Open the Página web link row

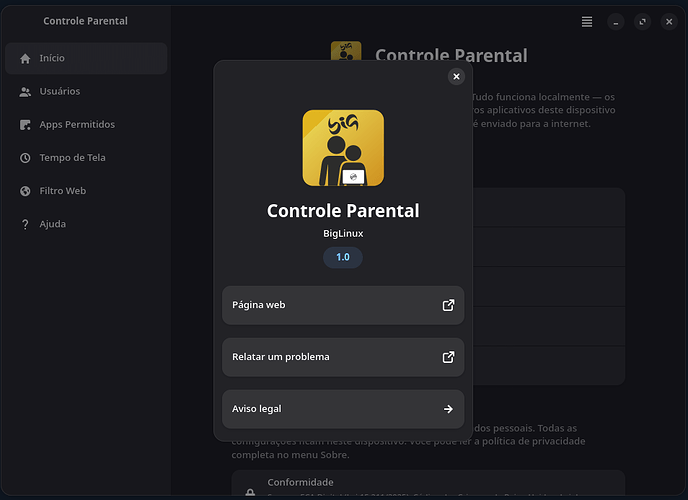(x=330, y=305)
